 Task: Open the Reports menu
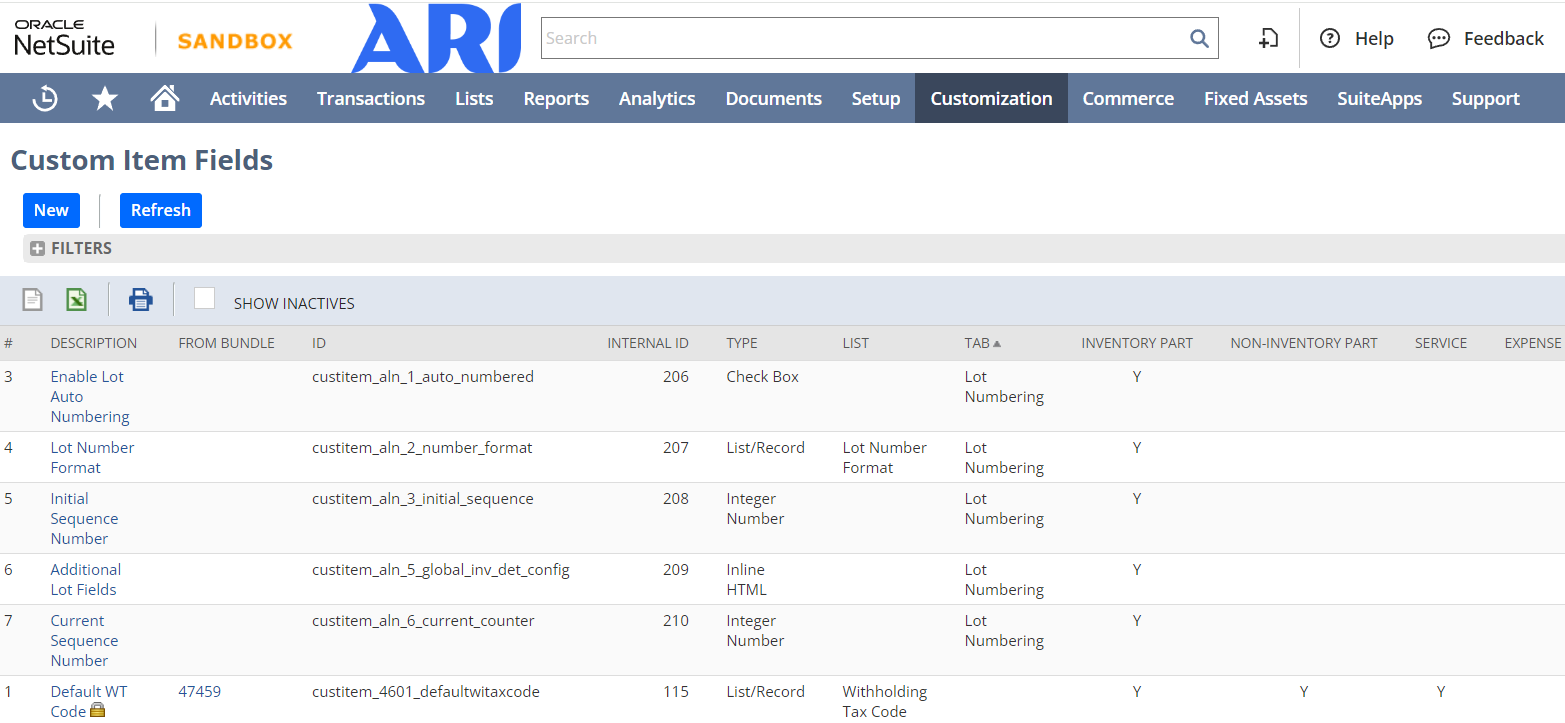pyautogui.click(x=556, y=98)
